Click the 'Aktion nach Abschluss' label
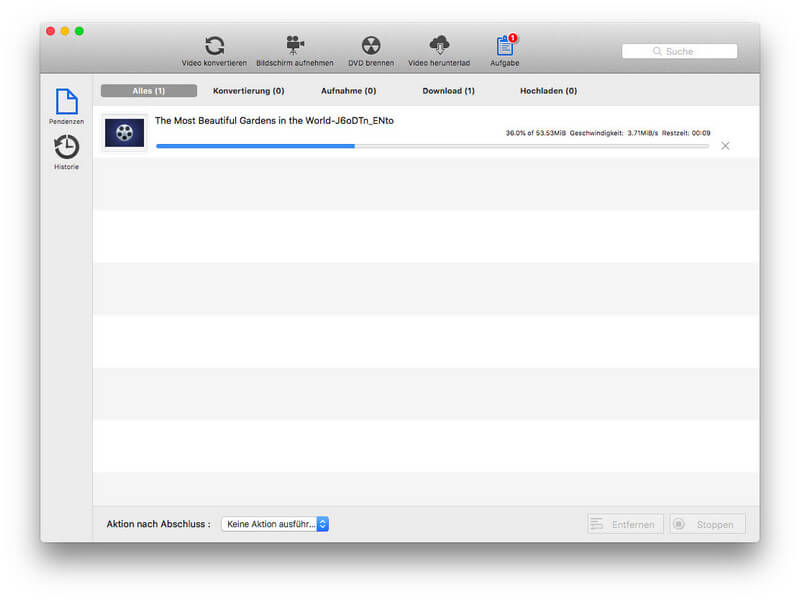 click(158, 524)
